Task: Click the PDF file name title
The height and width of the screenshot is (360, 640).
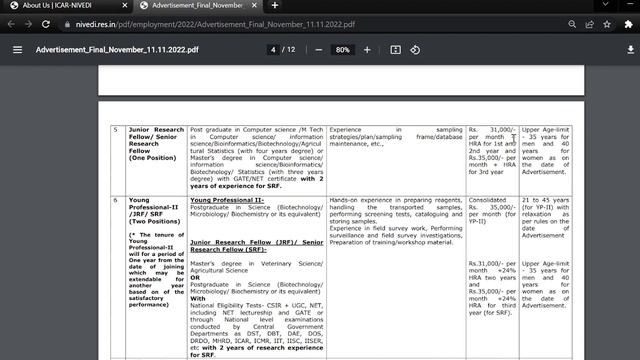Action: click(117, 50)
